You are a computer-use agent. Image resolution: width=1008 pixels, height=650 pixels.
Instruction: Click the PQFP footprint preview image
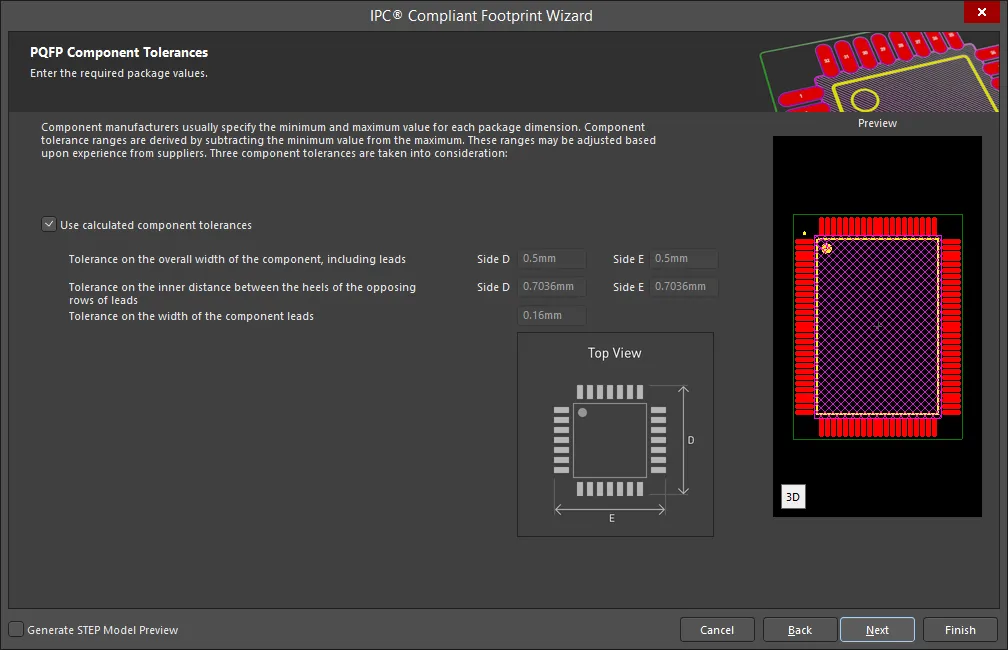tap(878, 327)
